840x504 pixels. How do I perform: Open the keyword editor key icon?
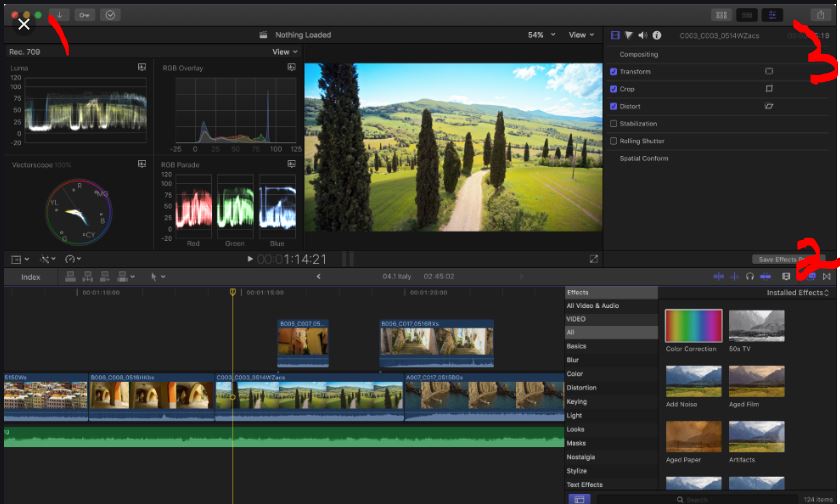[x=84, y=15]
